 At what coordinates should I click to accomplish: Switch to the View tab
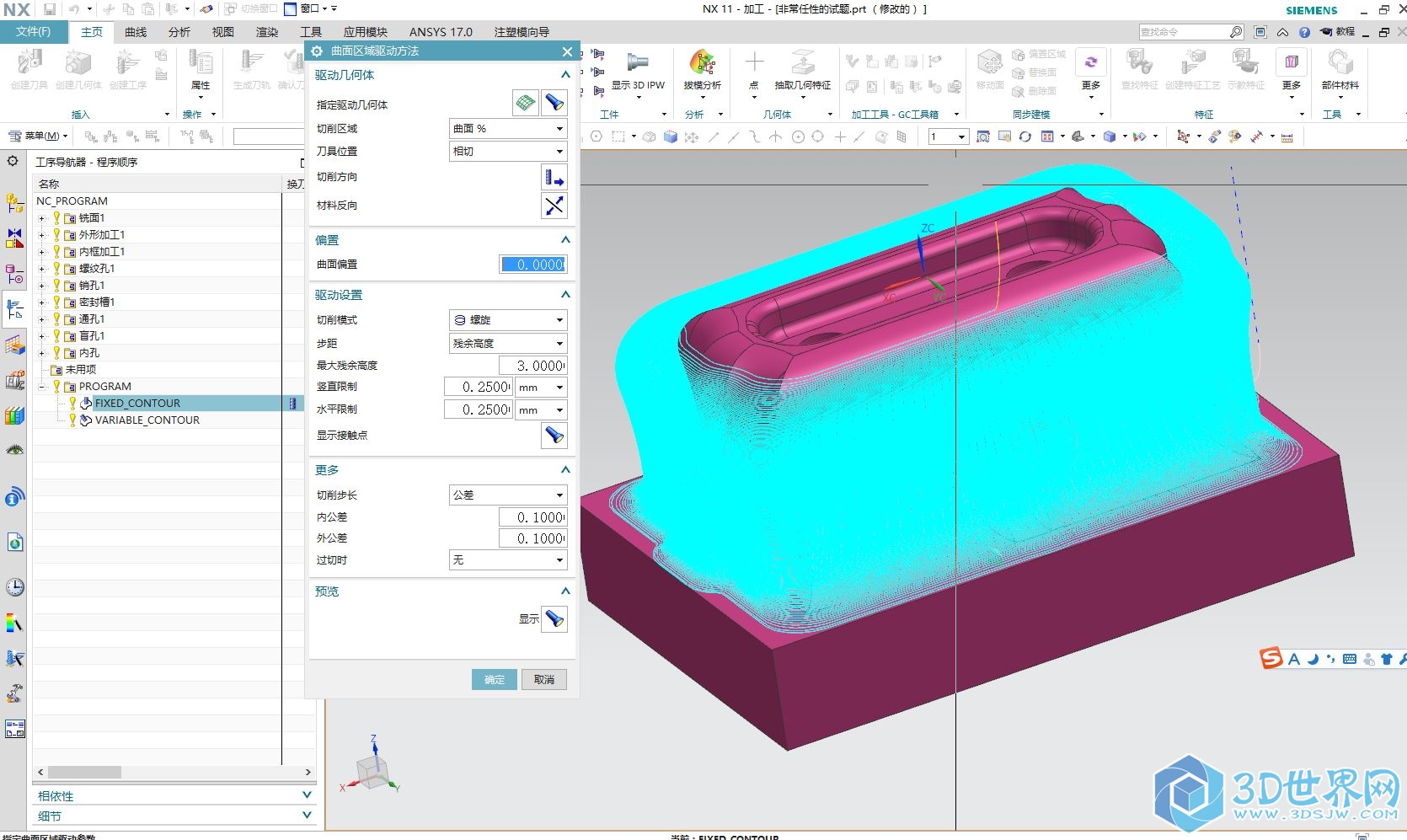click(x=223, y=32)
